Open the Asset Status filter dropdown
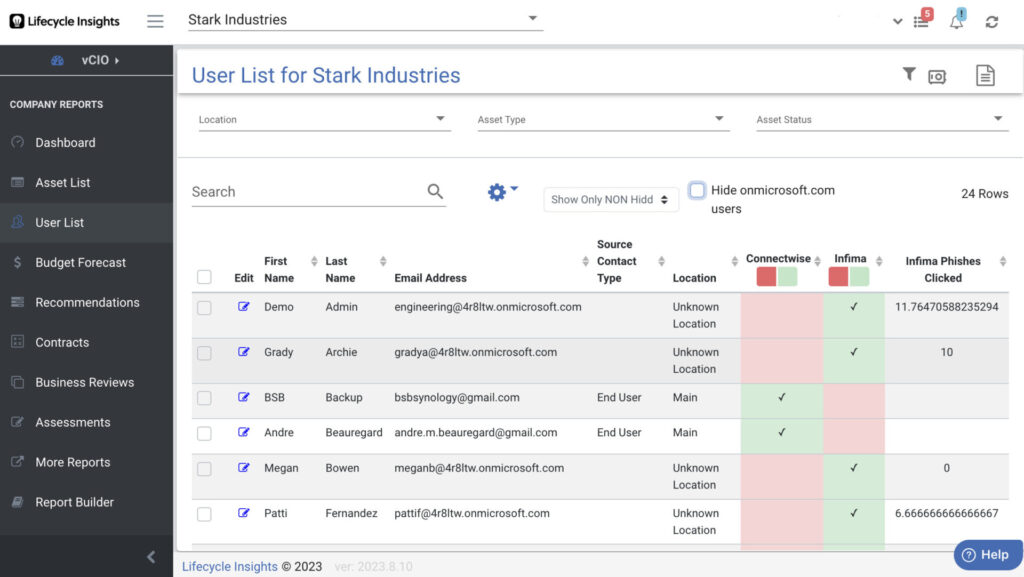This screenshot has height=577, width=1024. coord(882,119)
